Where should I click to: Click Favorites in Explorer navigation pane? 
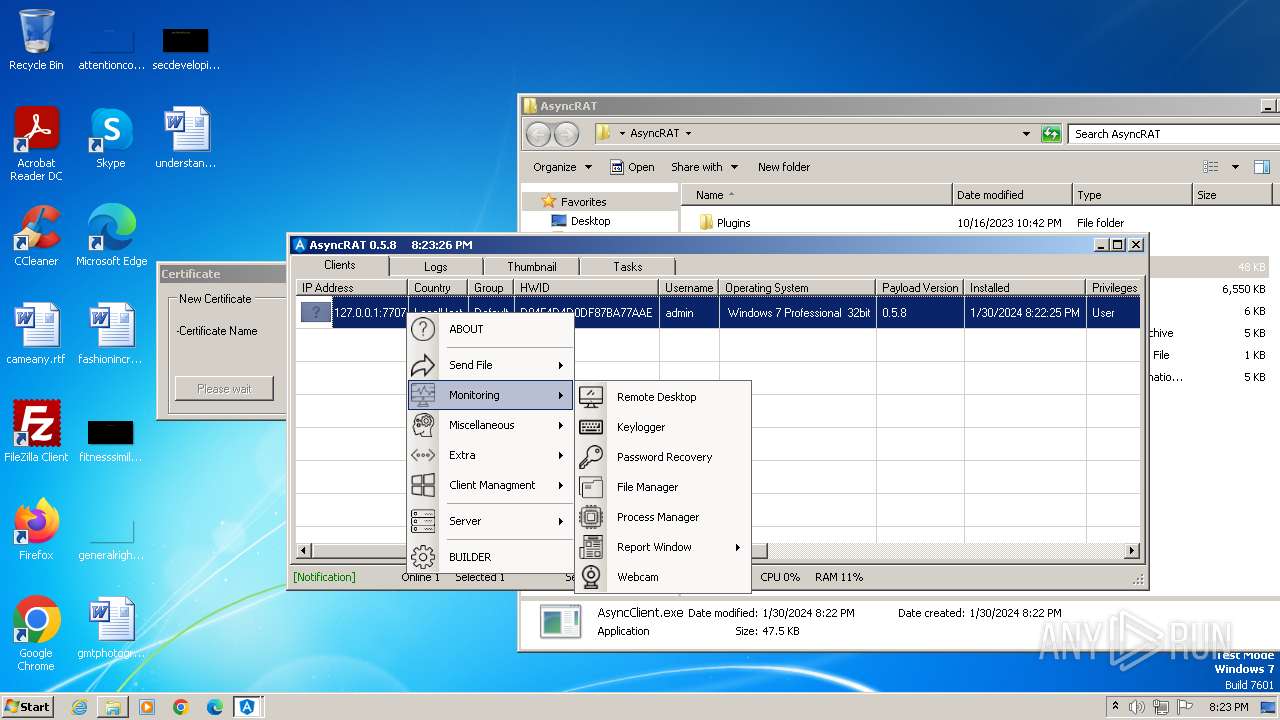(583, 201)
